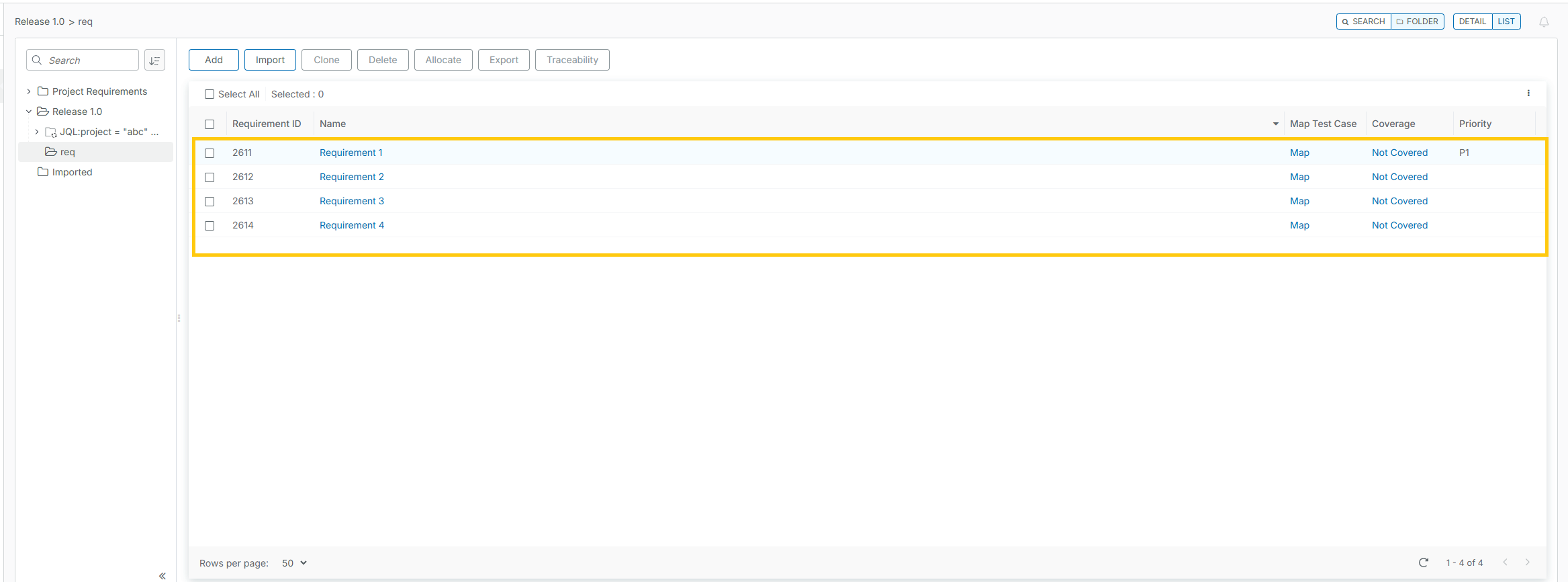Tick the Select All checkbox
The image size is (1568, 582).
[210, 94]
